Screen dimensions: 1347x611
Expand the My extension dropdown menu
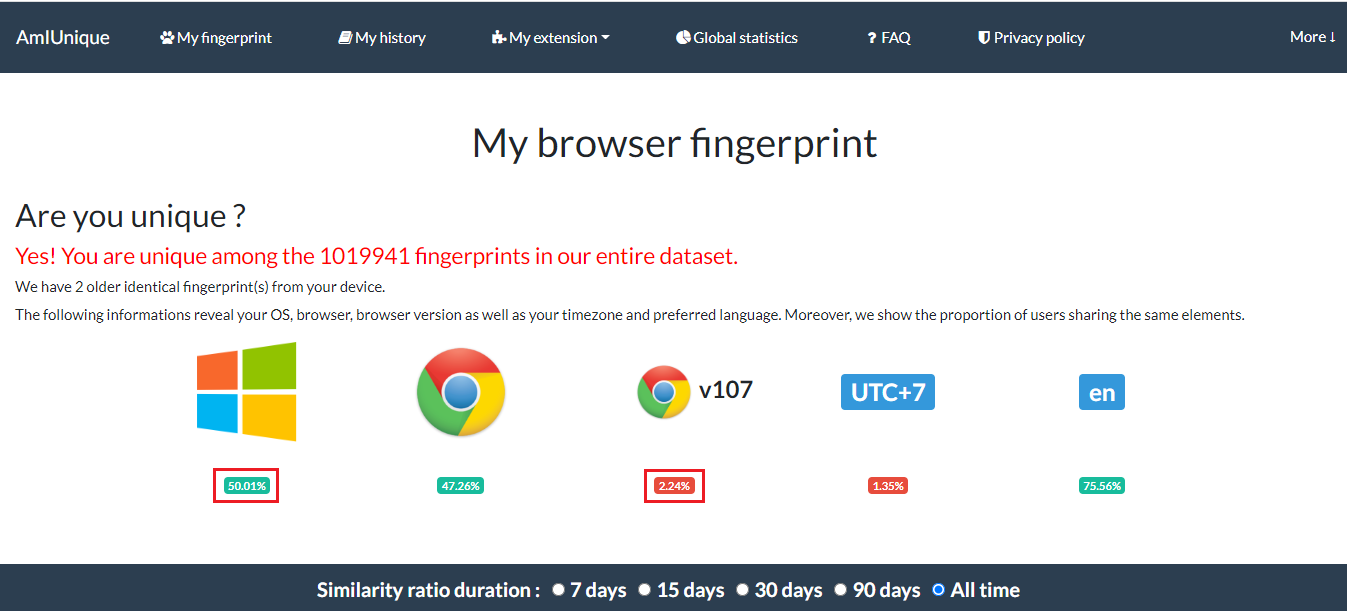[x=551, y=38]
